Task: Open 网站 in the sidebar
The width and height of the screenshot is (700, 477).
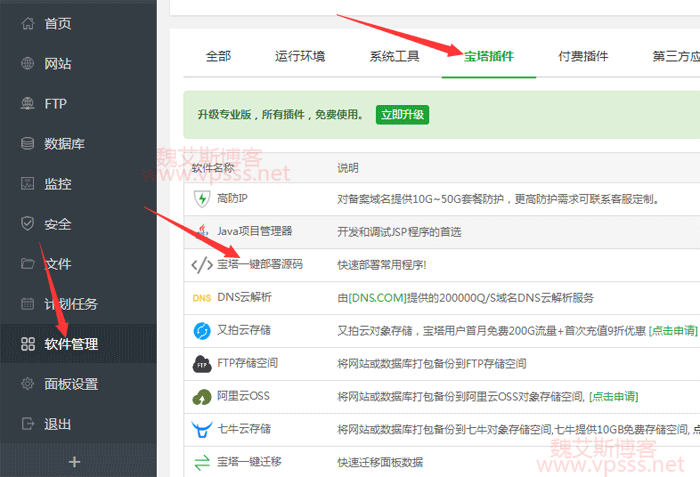Action: (x=58, y=63)
